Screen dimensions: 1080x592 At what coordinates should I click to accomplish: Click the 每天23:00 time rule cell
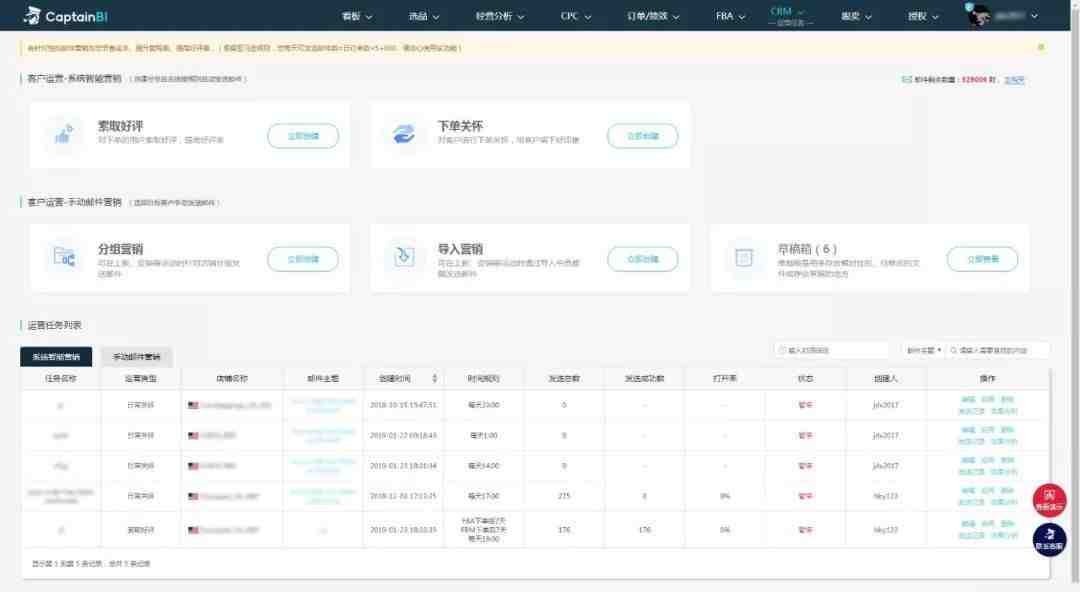click(x=484, y=405)
